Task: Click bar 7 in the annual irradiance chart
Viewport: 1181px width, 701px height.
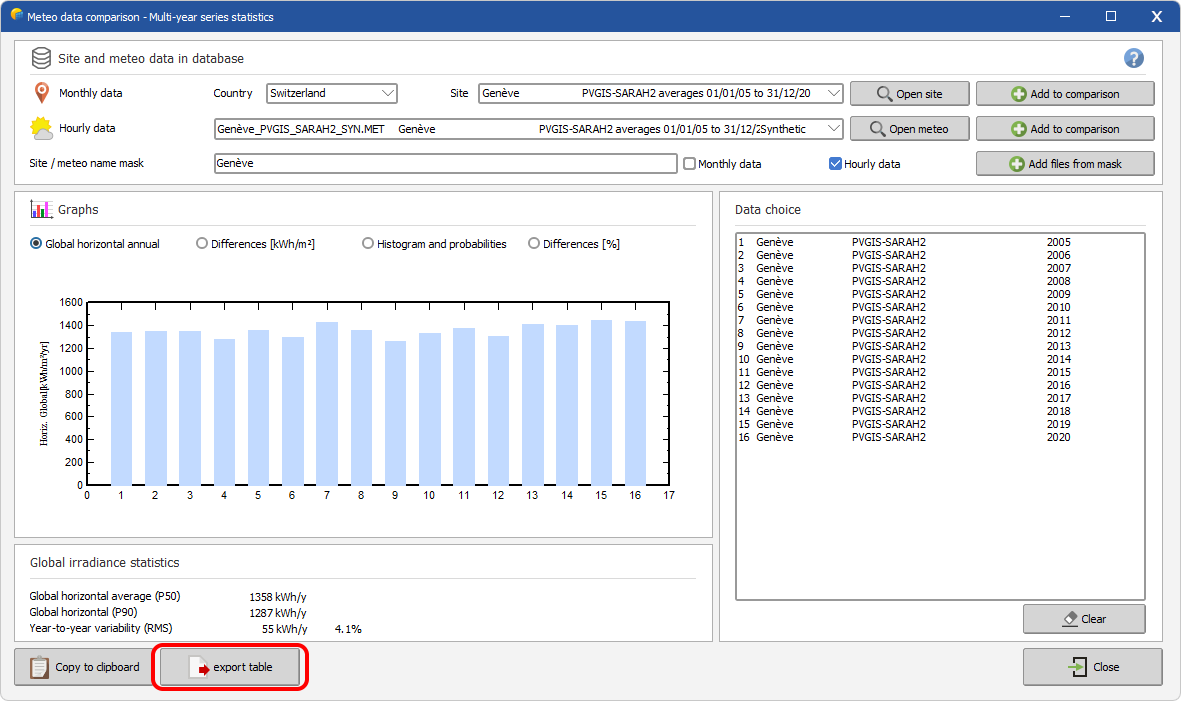Action: tap(327, 403)
